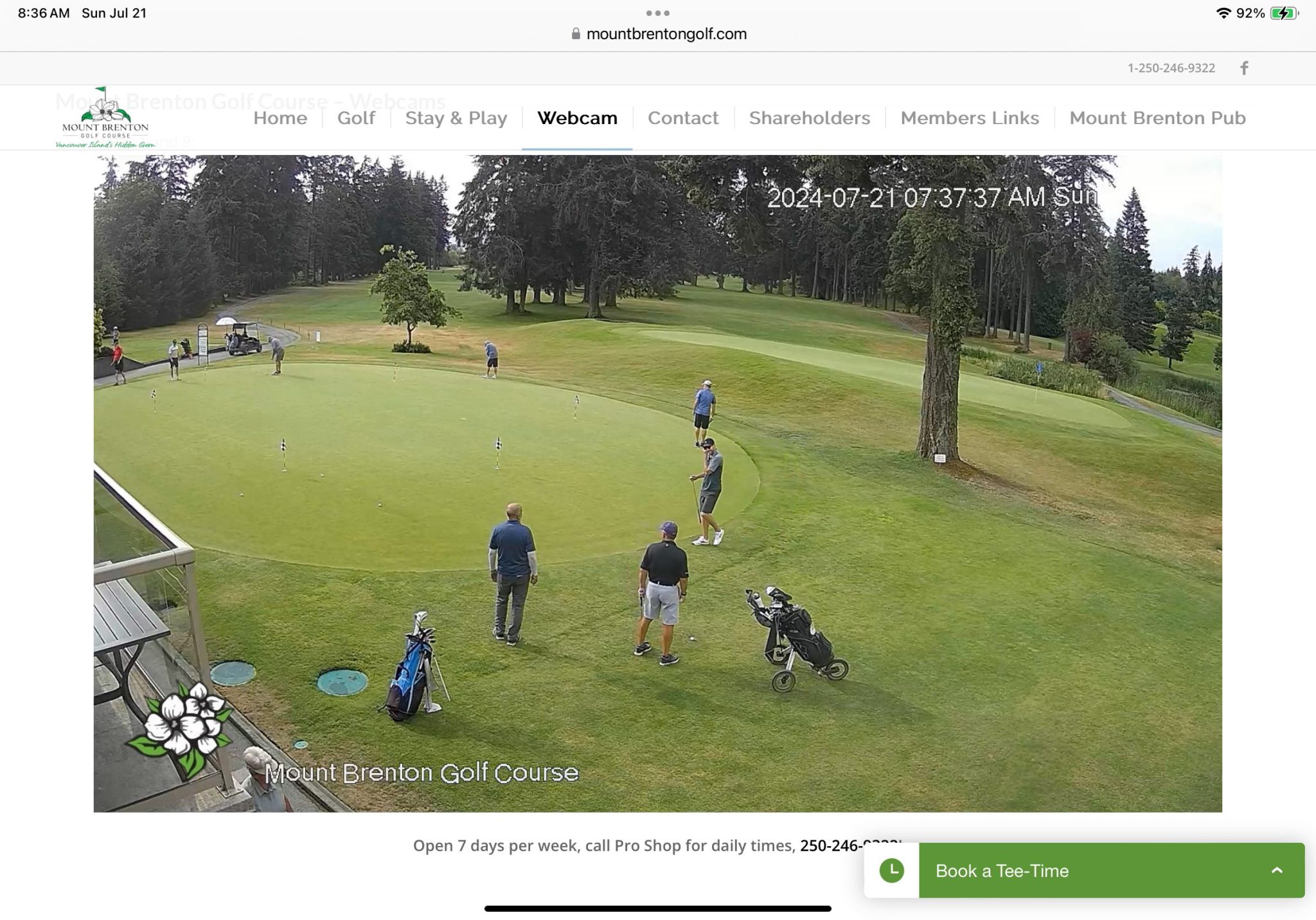Viewport: 1316px width, 920px height.
Task: Tap the mountbrentongolf.com address field
Action: click(658, 34)
